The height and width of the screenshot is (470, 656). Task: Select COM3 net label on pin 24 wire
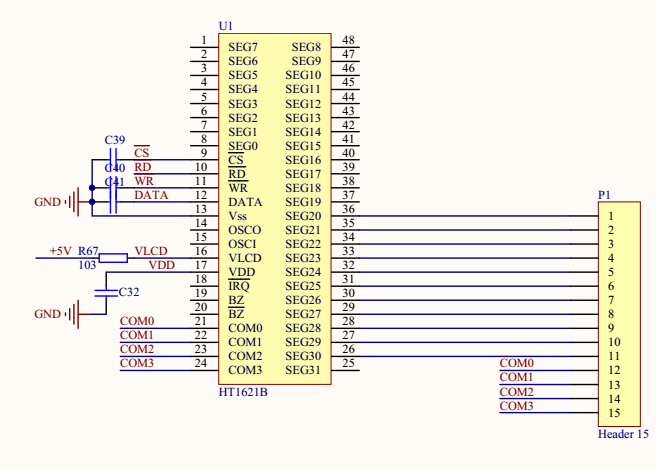click(137, 363)
